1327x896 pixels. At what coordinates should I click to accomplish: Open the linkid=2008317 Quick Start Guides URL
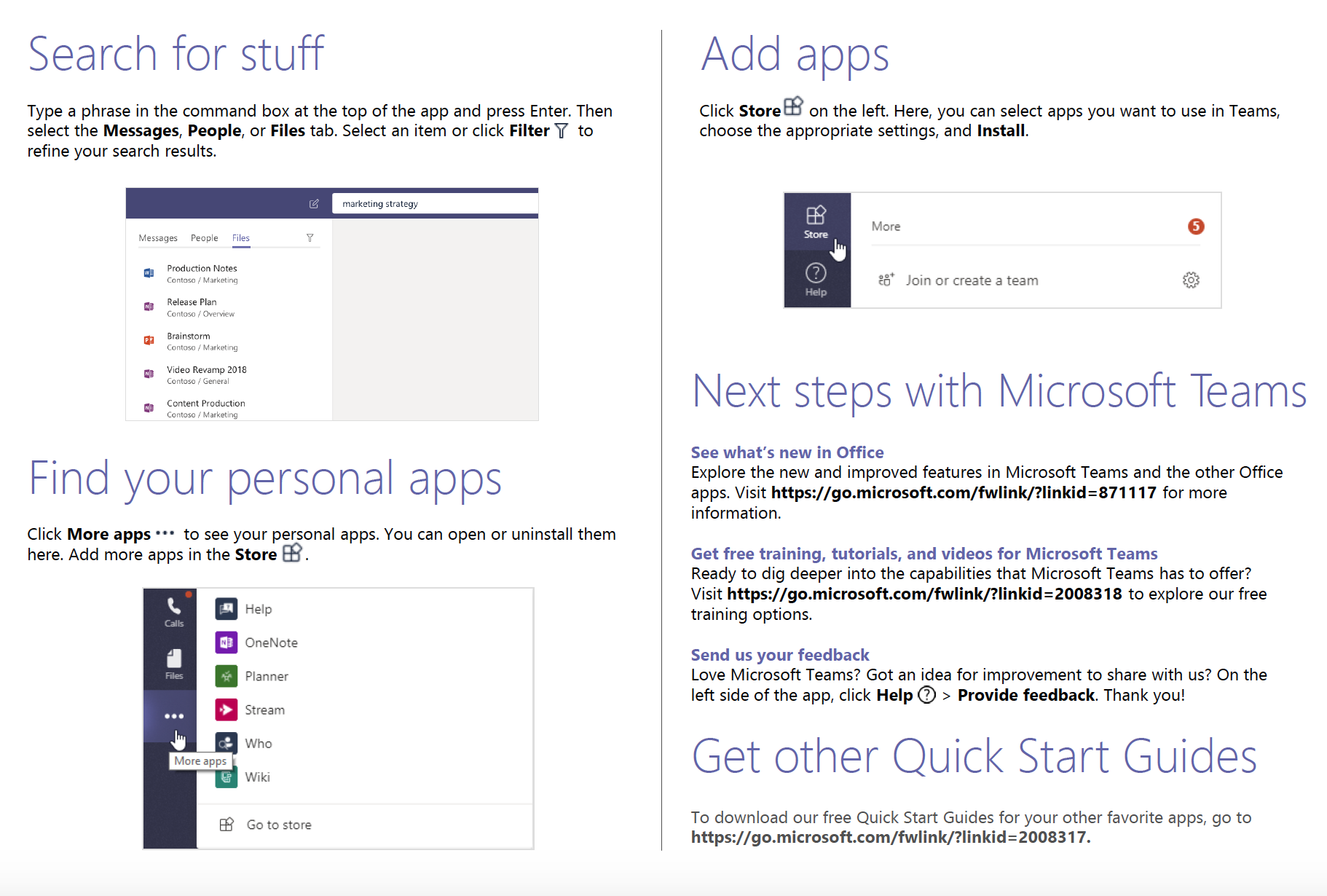click(890, 838)
